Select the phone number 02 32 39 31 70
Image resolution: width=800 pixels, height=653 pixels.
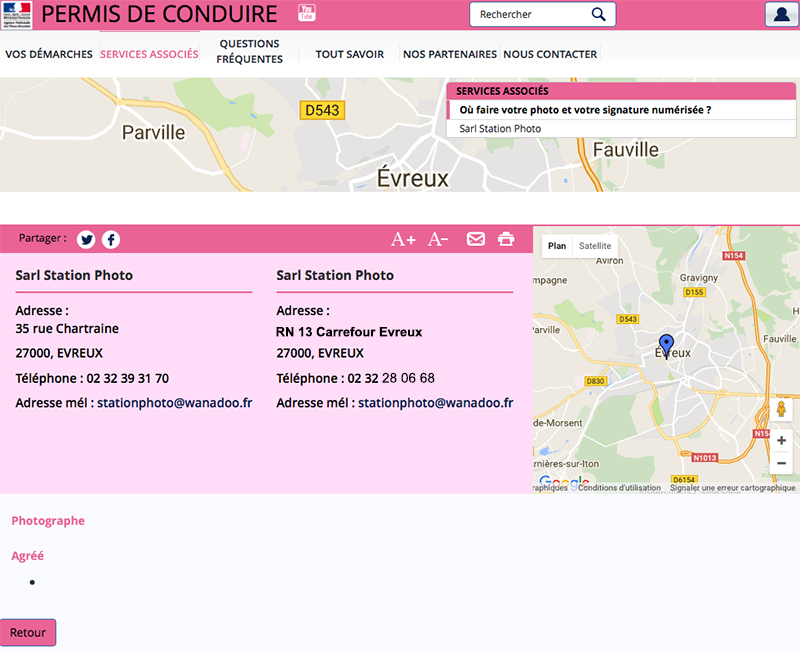pyautogui.click(x=128, y=379)
